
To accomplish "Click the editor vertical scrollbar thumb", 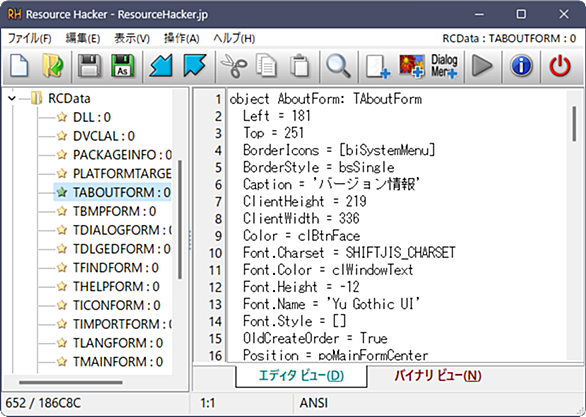I will click(574, 124).
